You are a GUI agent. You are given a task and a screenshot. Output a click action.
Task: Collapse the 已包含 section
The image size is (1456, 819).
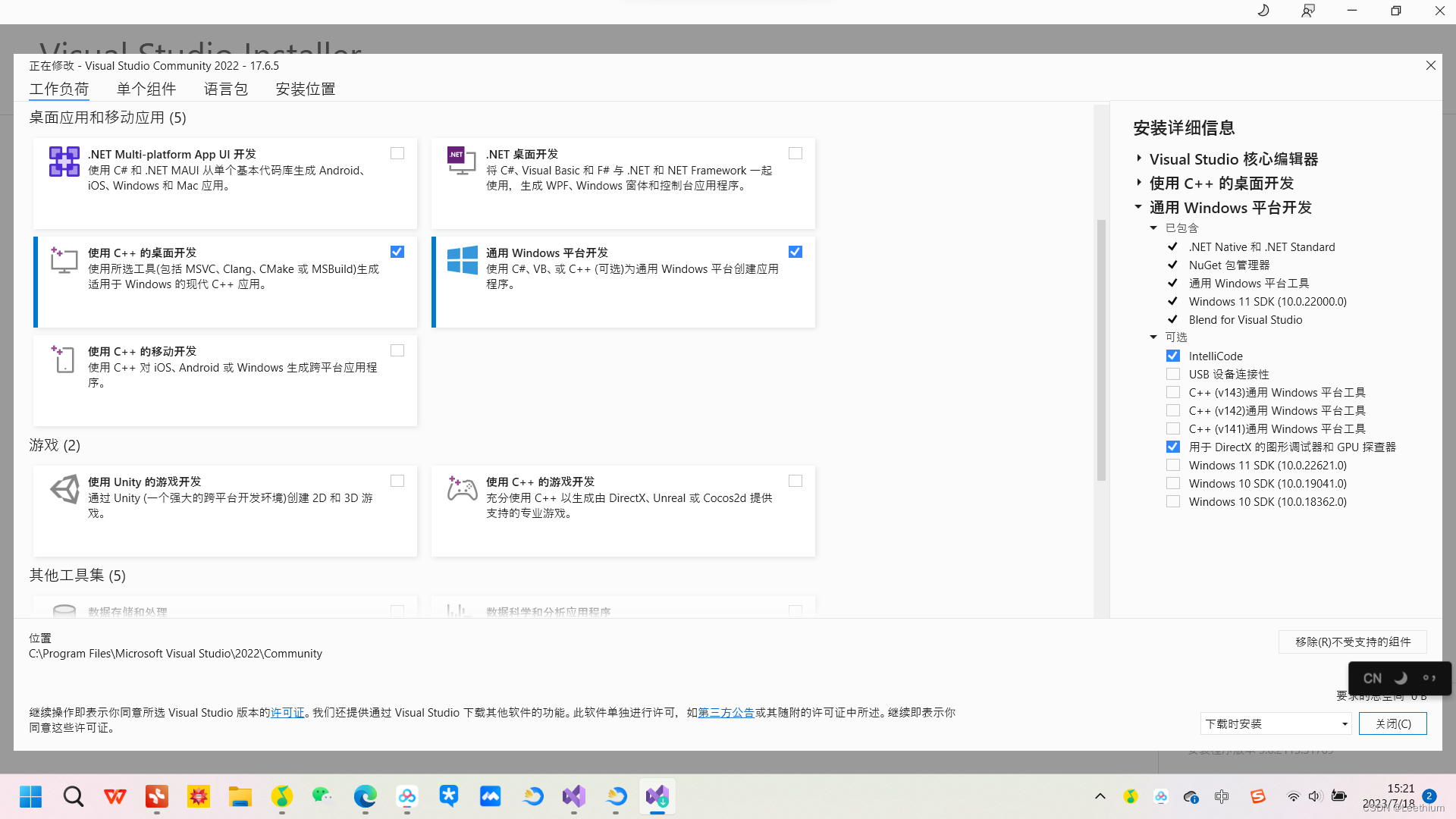click(x=1153, y=228)
